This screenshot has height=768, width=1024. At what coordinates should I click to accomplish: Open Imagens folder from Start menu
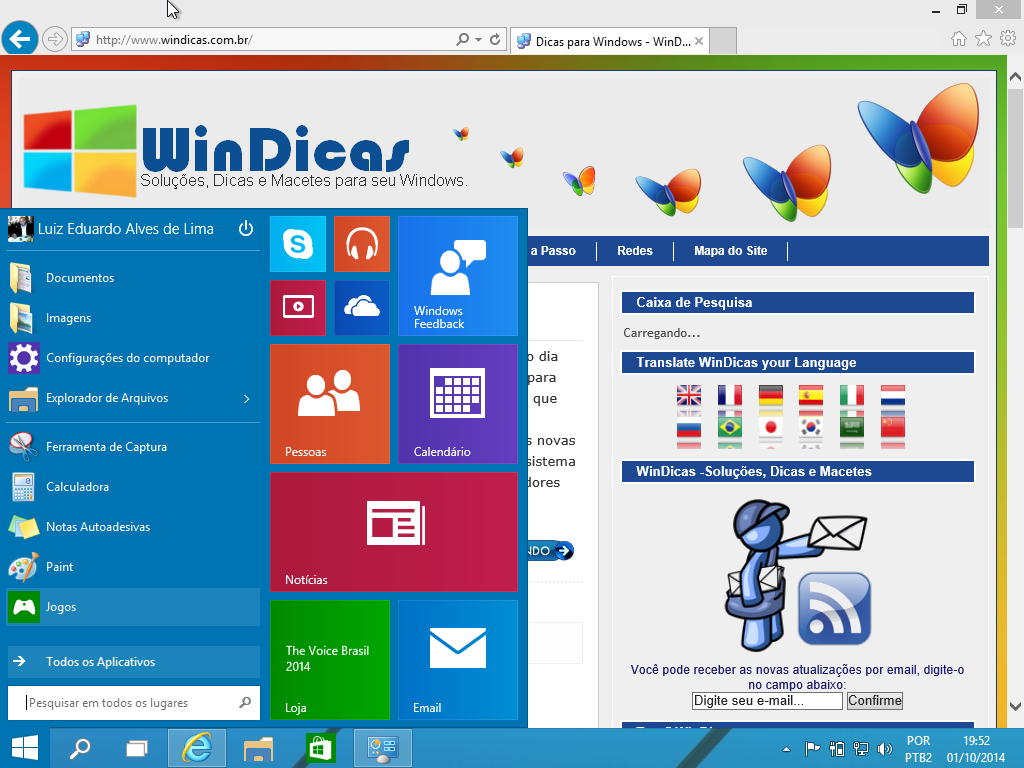[x=133, y=318]
